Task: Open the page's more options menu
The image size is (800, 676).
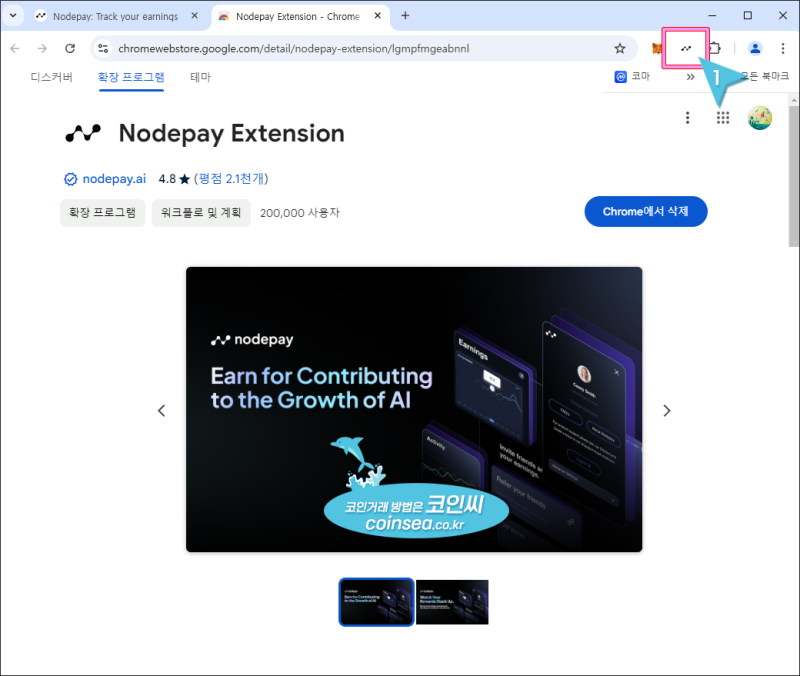Action: tap(687, 117)
